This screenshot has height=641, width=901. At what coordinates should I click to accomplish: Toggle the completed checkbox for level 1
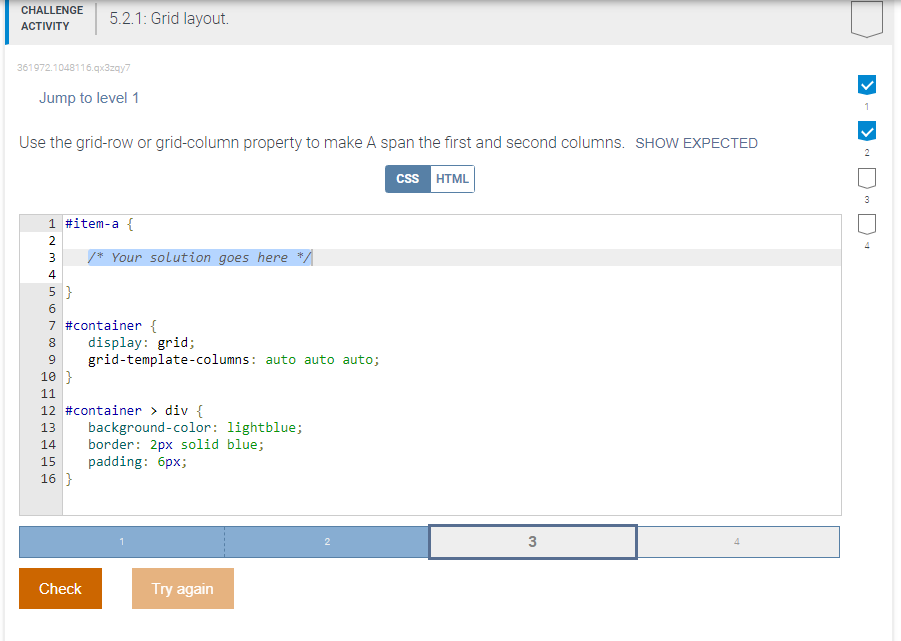866,85
